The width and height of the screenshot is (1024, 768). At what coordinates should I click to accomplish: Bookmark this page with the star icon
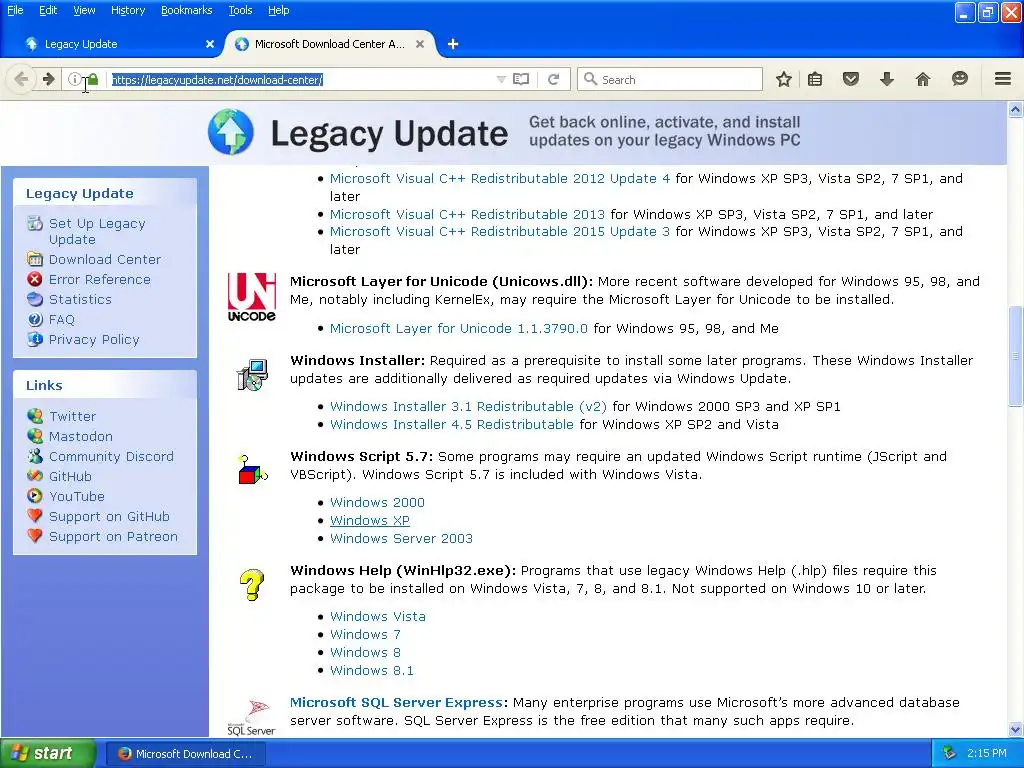[784, 80]
